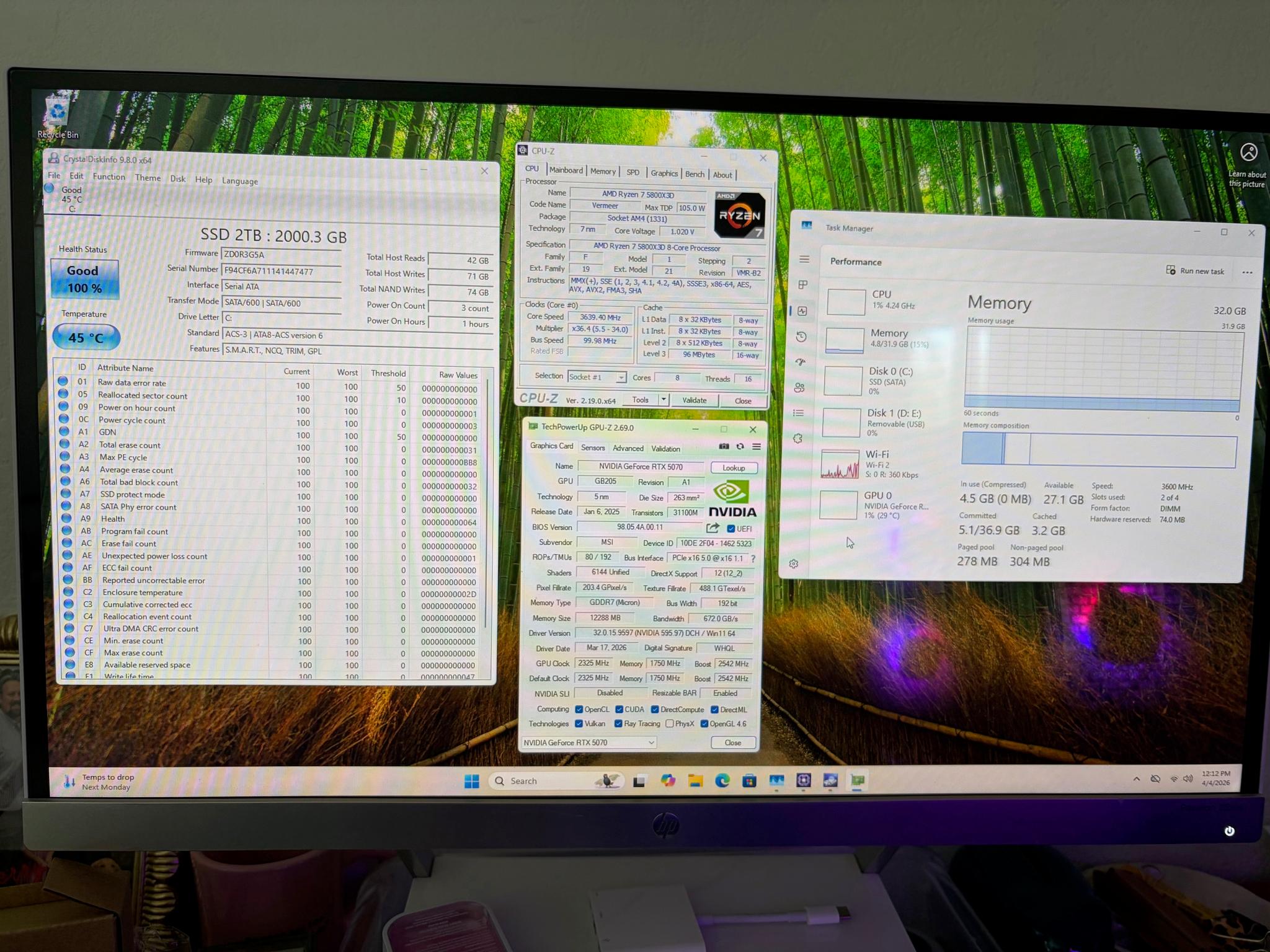Image resolution: width=1270 pixels, height=952 pixels.
Task: Open Task Manager navigation hamburger menu
Action: [804, 259]
